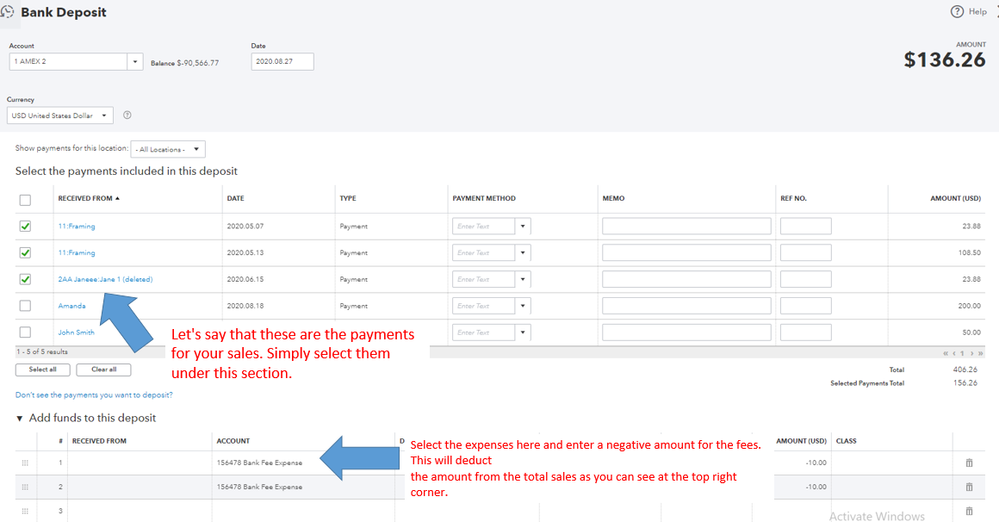
Task: Open payment method dropdown for 2020.05.07 row
Action: click(522, 226)
